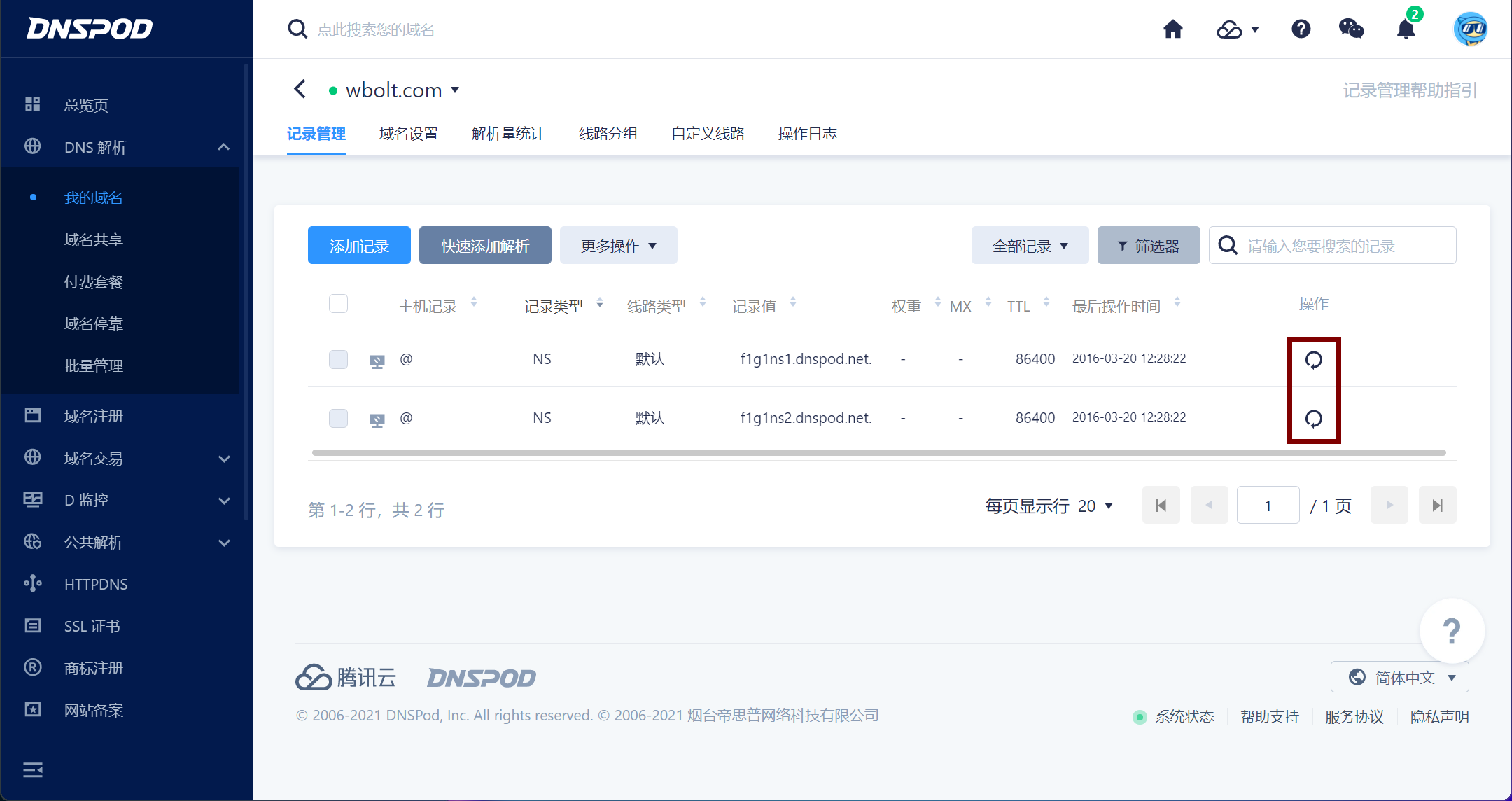Screen dimensions: 1512x801
Task: Open the 更多操作 dropdown
Action: [x=618, y=245]
